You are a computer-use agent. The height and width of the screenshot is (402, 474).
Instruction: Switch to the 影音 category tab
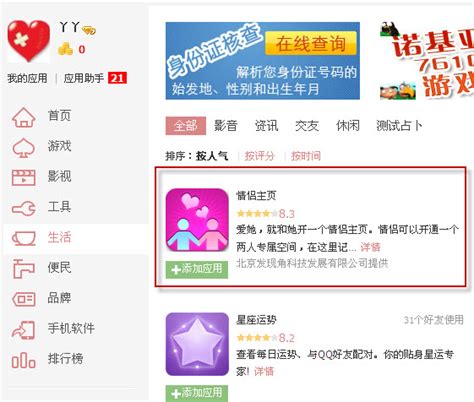226,126
